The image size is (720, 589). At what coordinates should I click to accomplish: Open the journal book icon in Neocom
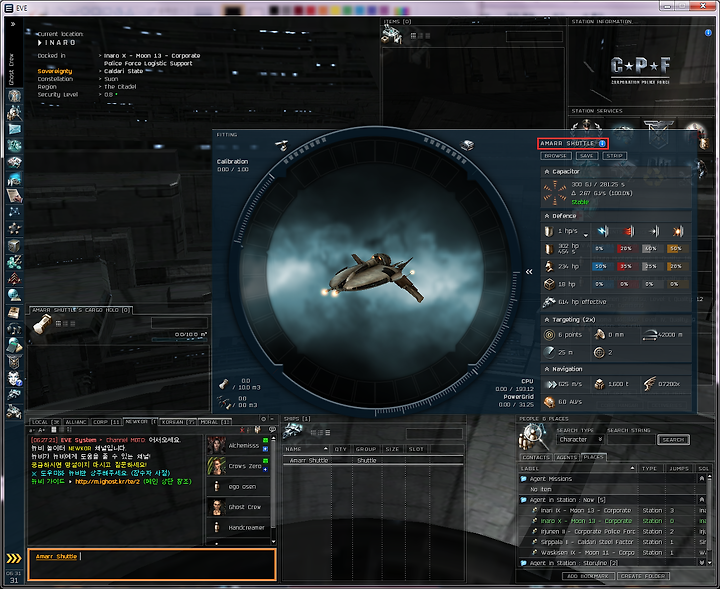tap(15, 312)
